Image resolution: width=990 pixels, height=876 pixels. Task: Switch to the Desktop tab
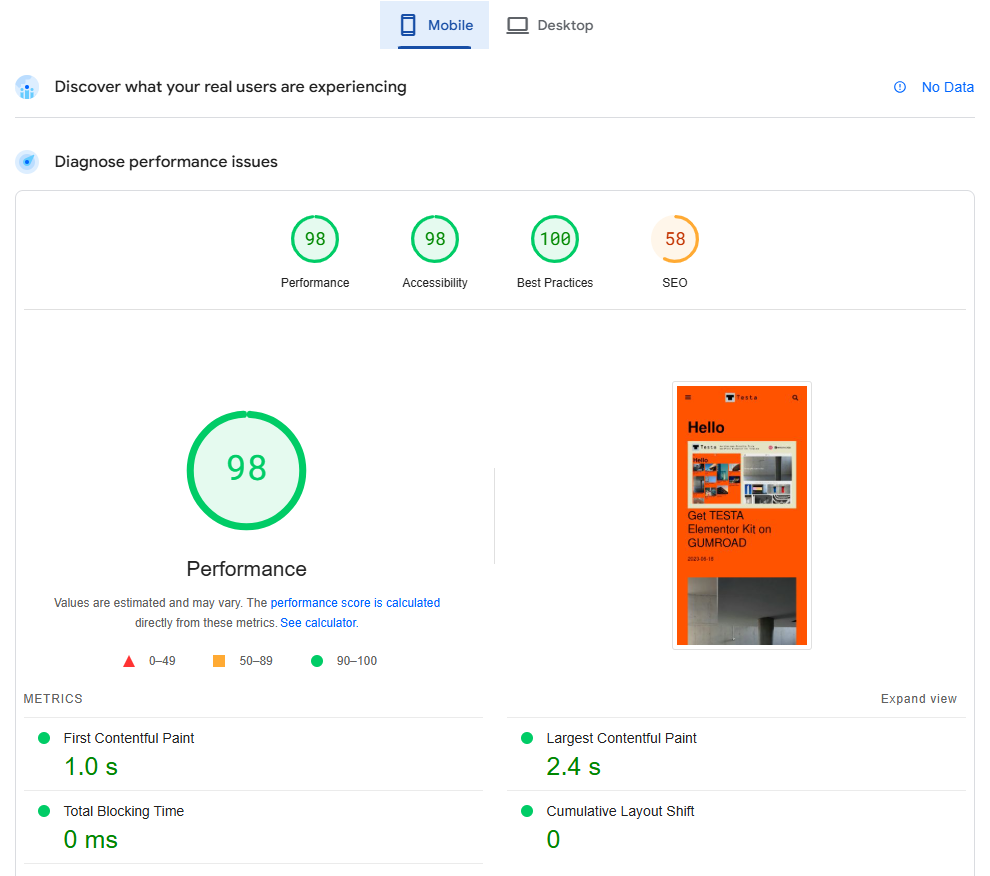550,25
